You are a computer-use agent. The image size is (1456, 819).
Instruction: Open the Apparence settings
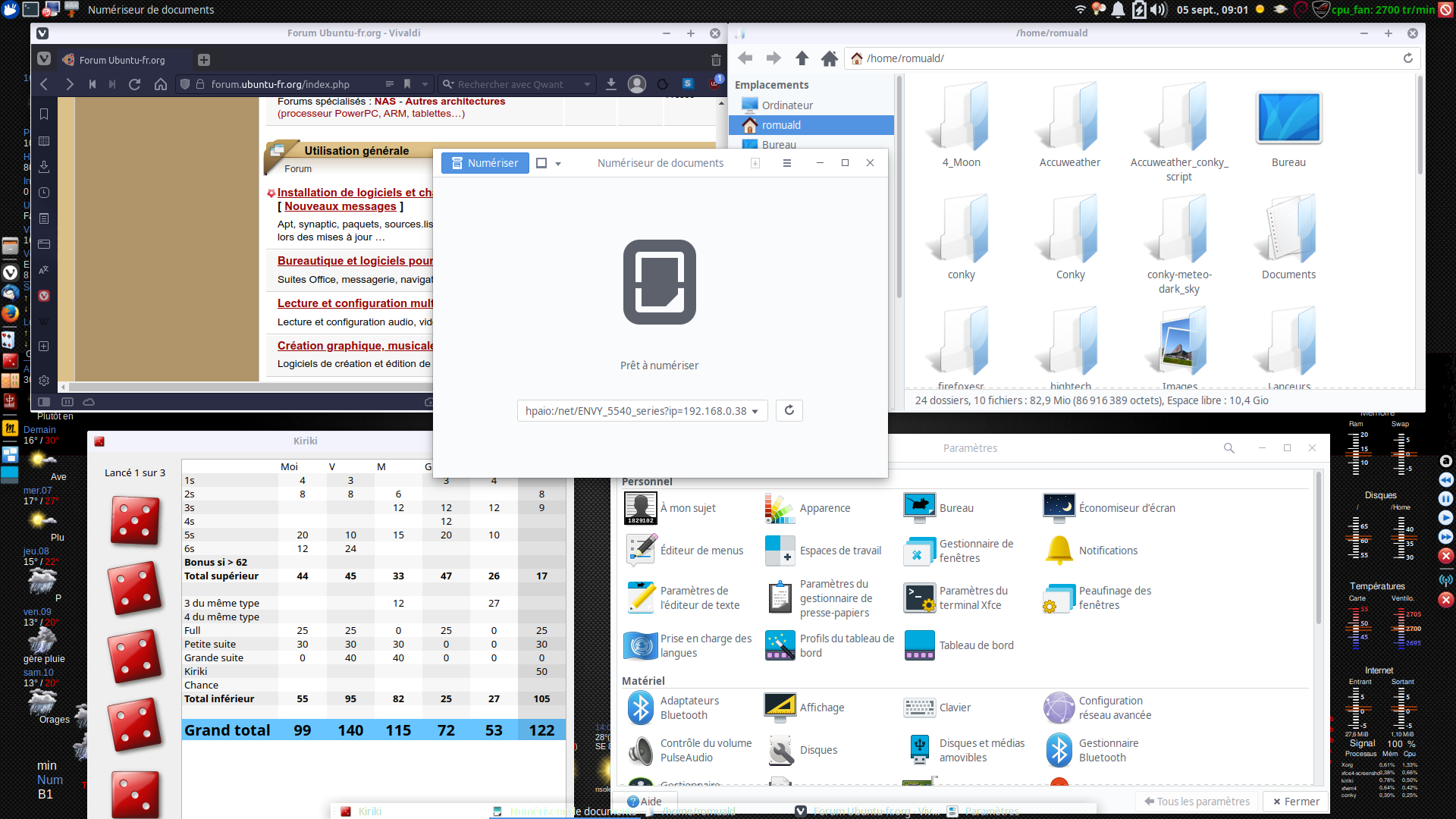click(824, 508)
